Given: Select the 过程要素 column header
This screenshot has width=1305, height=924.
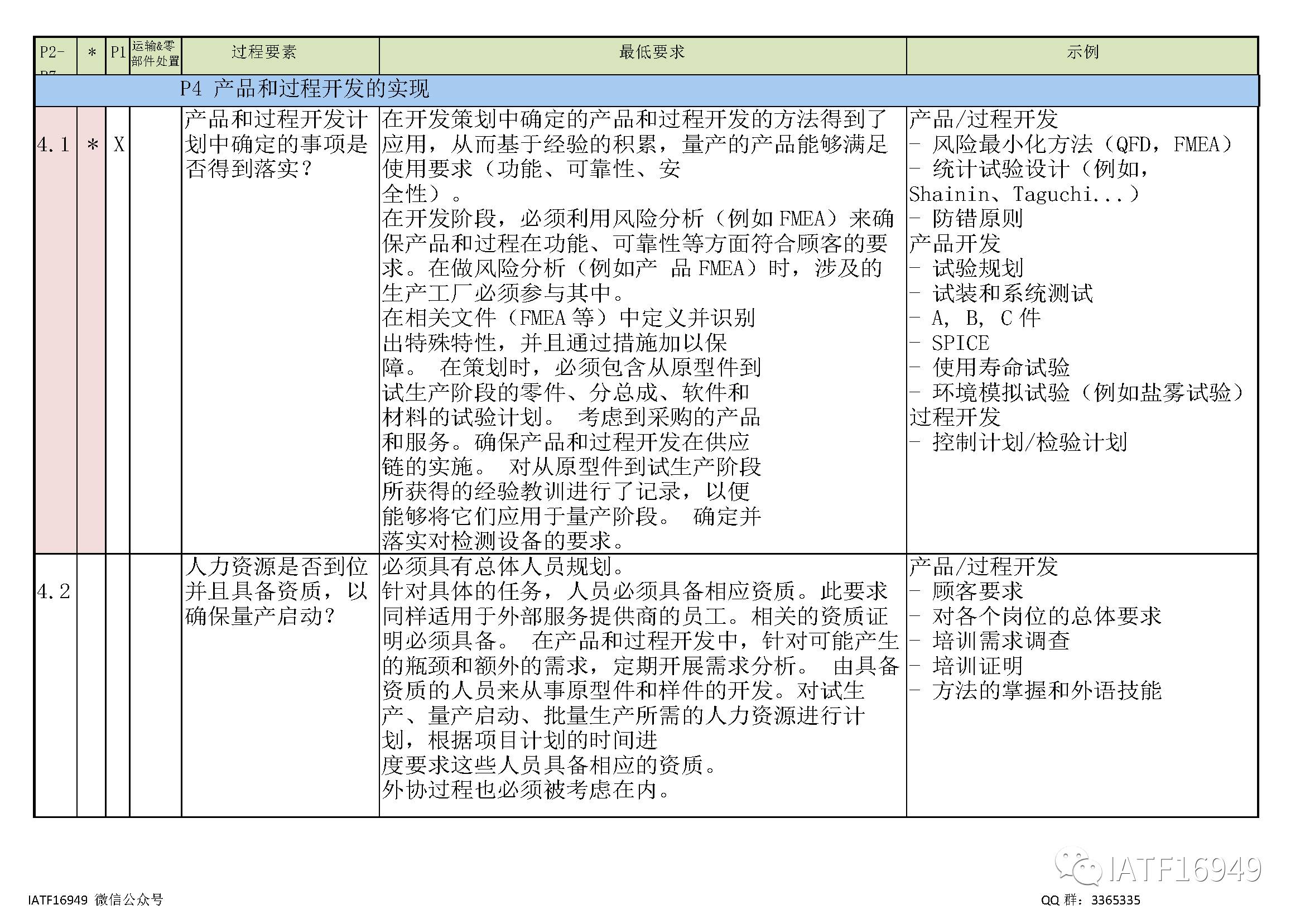Looking at the screenshot, I should [263, 52].
